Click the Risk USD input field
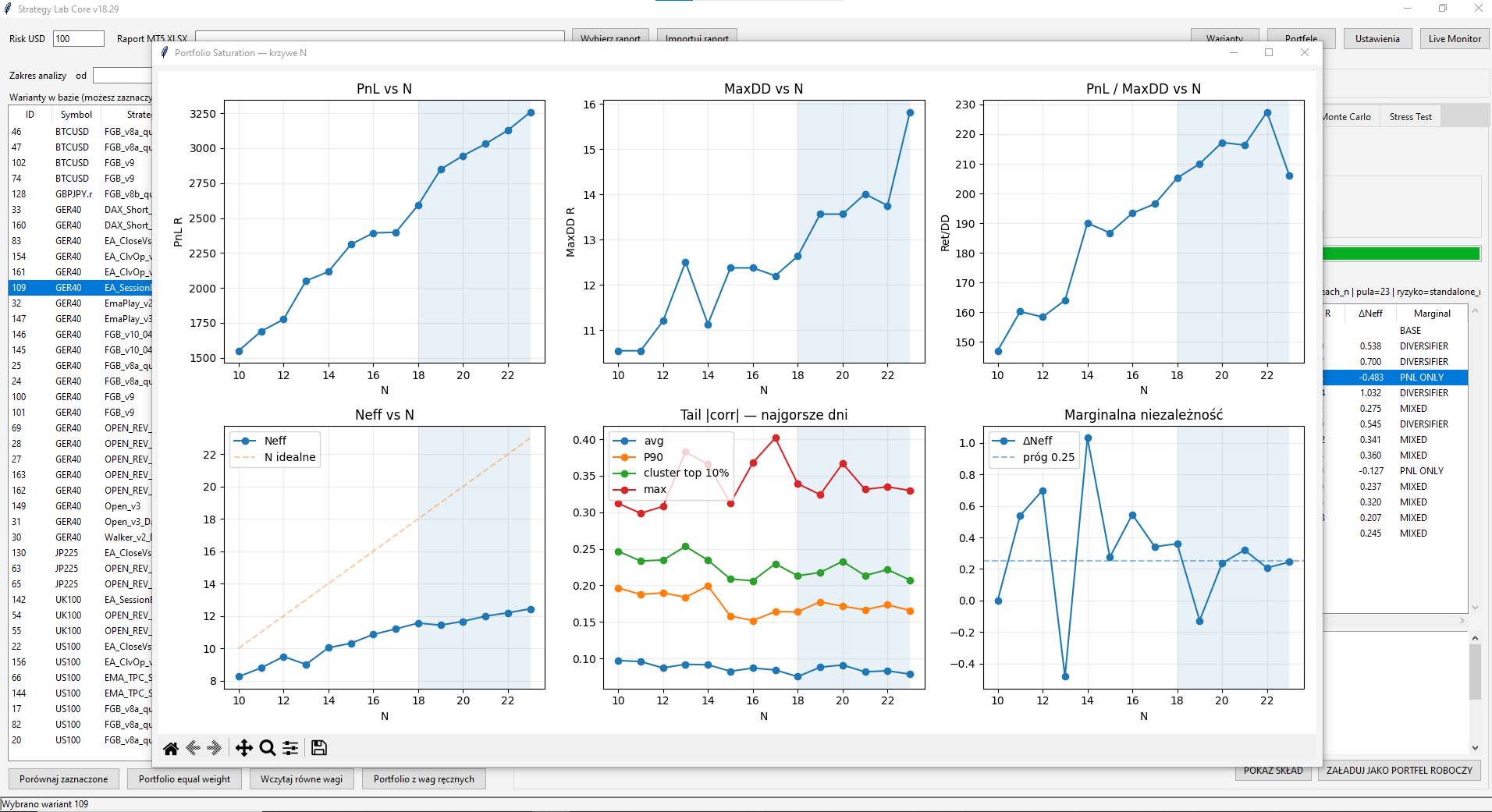 [x=79, y=39]
